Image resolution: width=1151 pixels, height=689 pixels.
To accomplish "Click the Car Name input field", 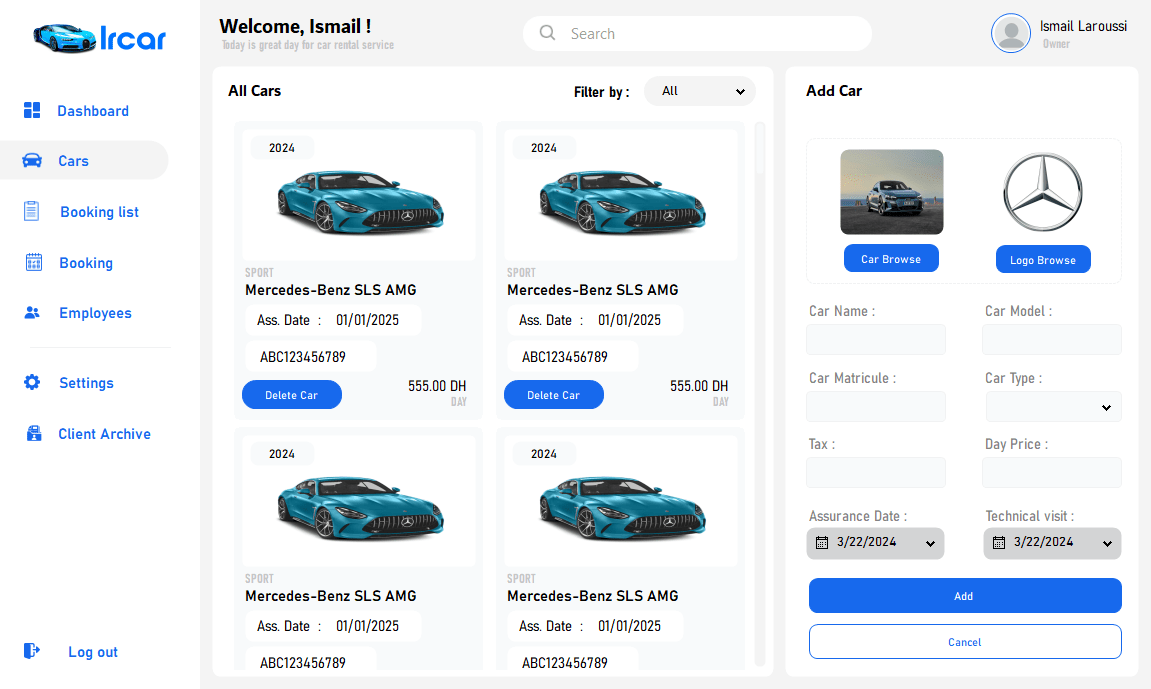I will 876,340.
